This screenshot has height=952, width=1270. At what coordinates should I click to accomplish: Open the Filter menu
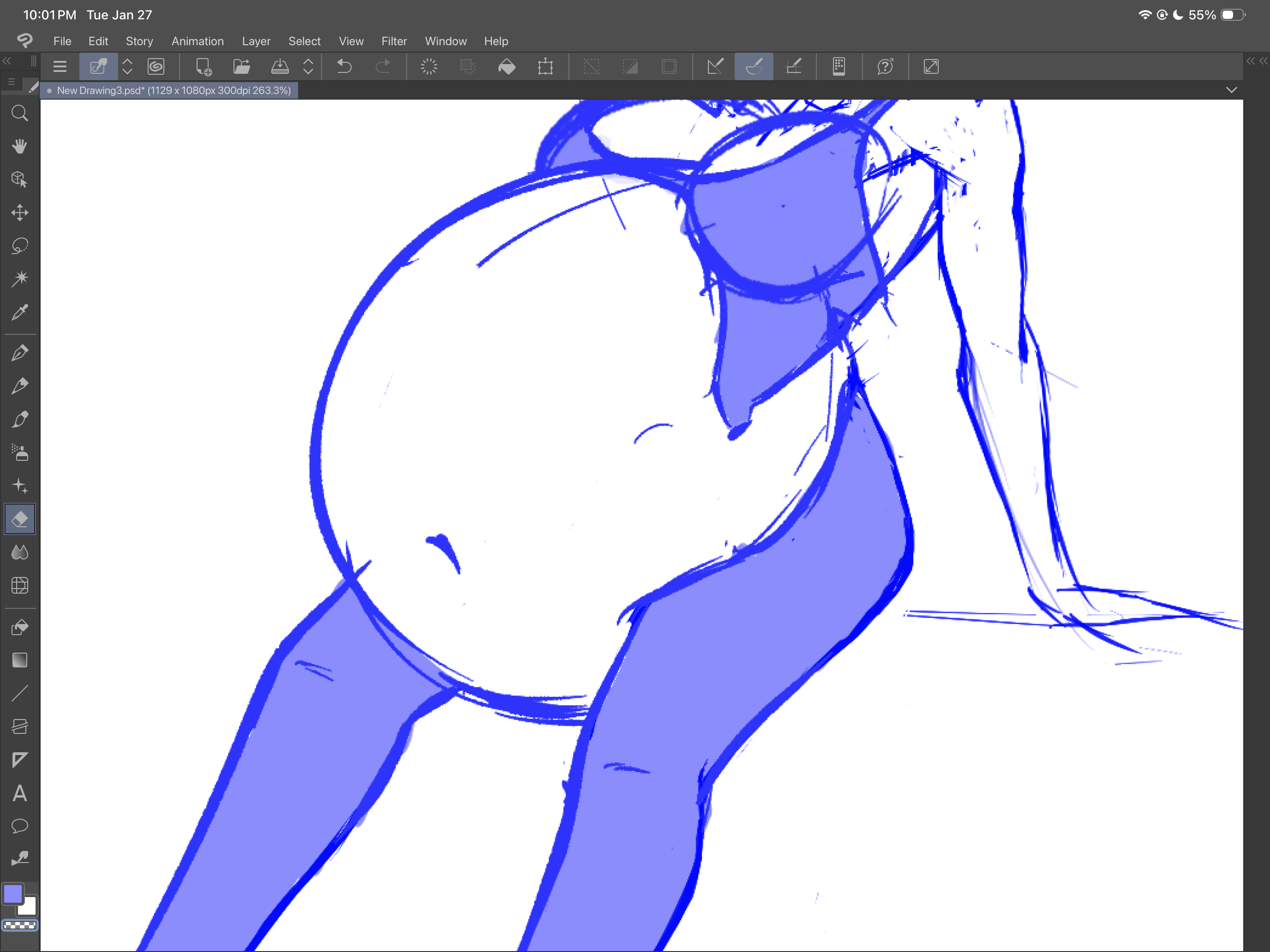(x=394, y=42)
